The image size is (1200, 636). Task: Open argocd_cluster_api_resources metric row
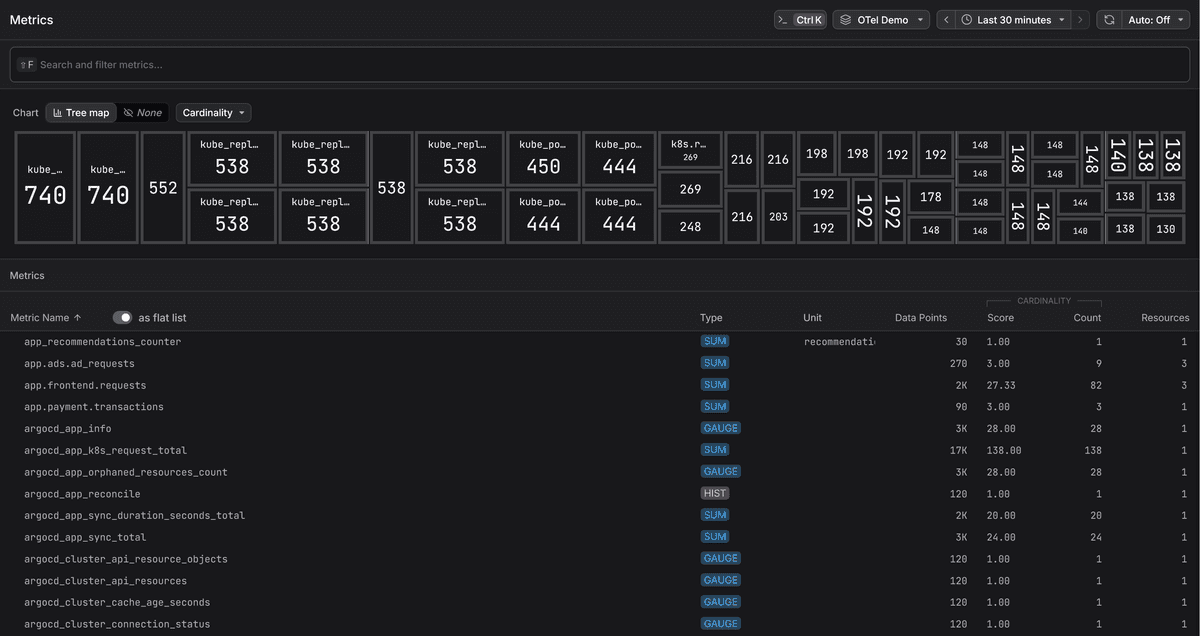(x=600, y=581)
